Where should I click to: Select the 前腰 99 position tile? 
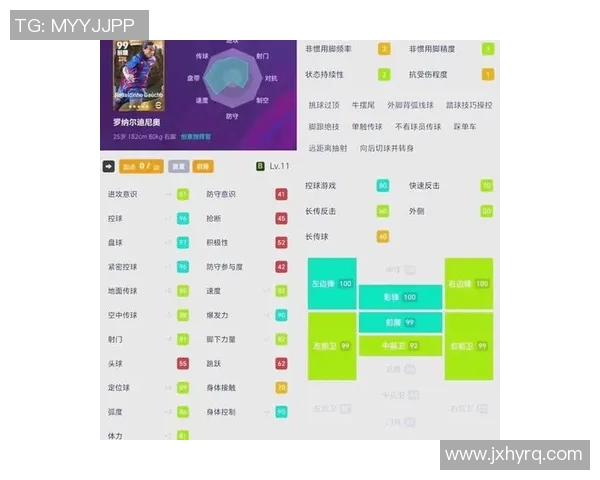coord(400,322)
